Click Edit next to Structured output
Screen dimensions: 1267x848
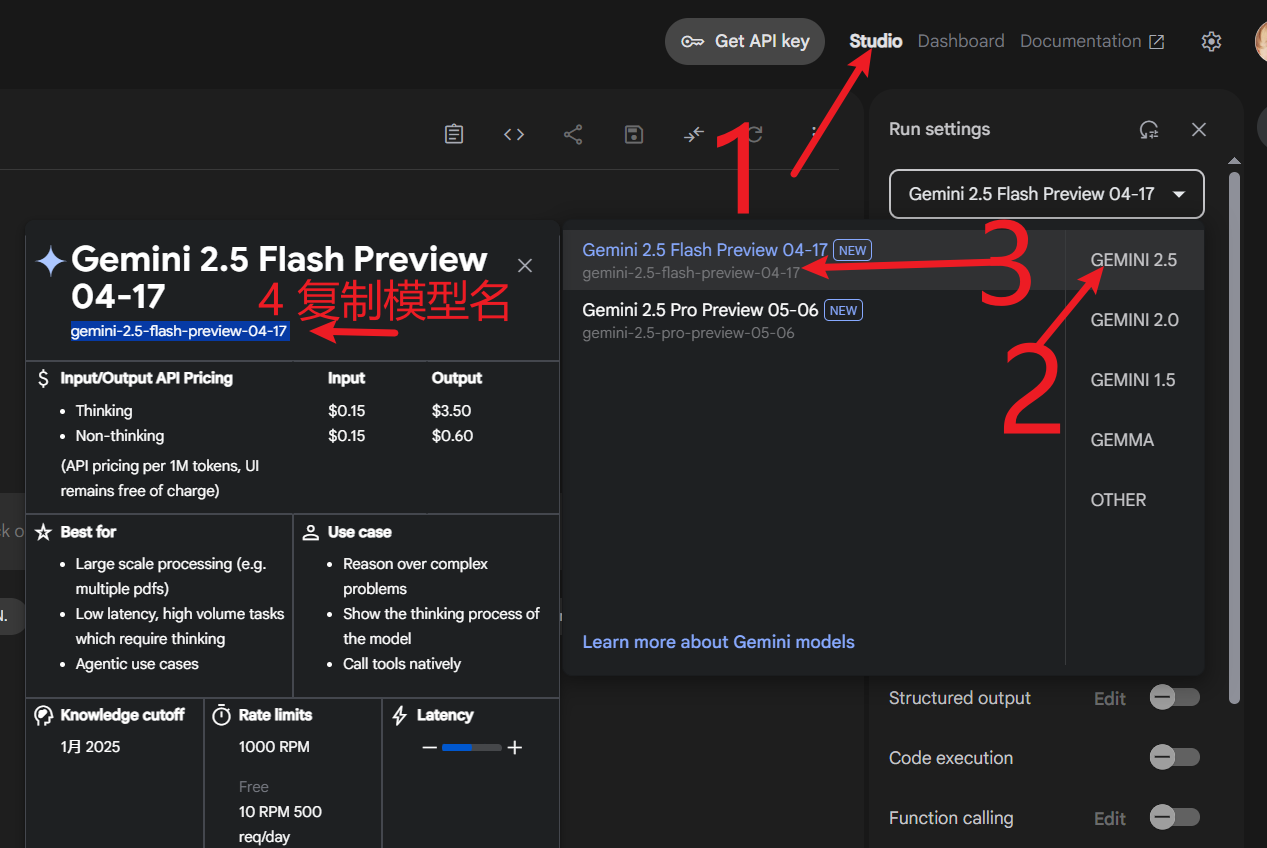tap(1110, 699)
